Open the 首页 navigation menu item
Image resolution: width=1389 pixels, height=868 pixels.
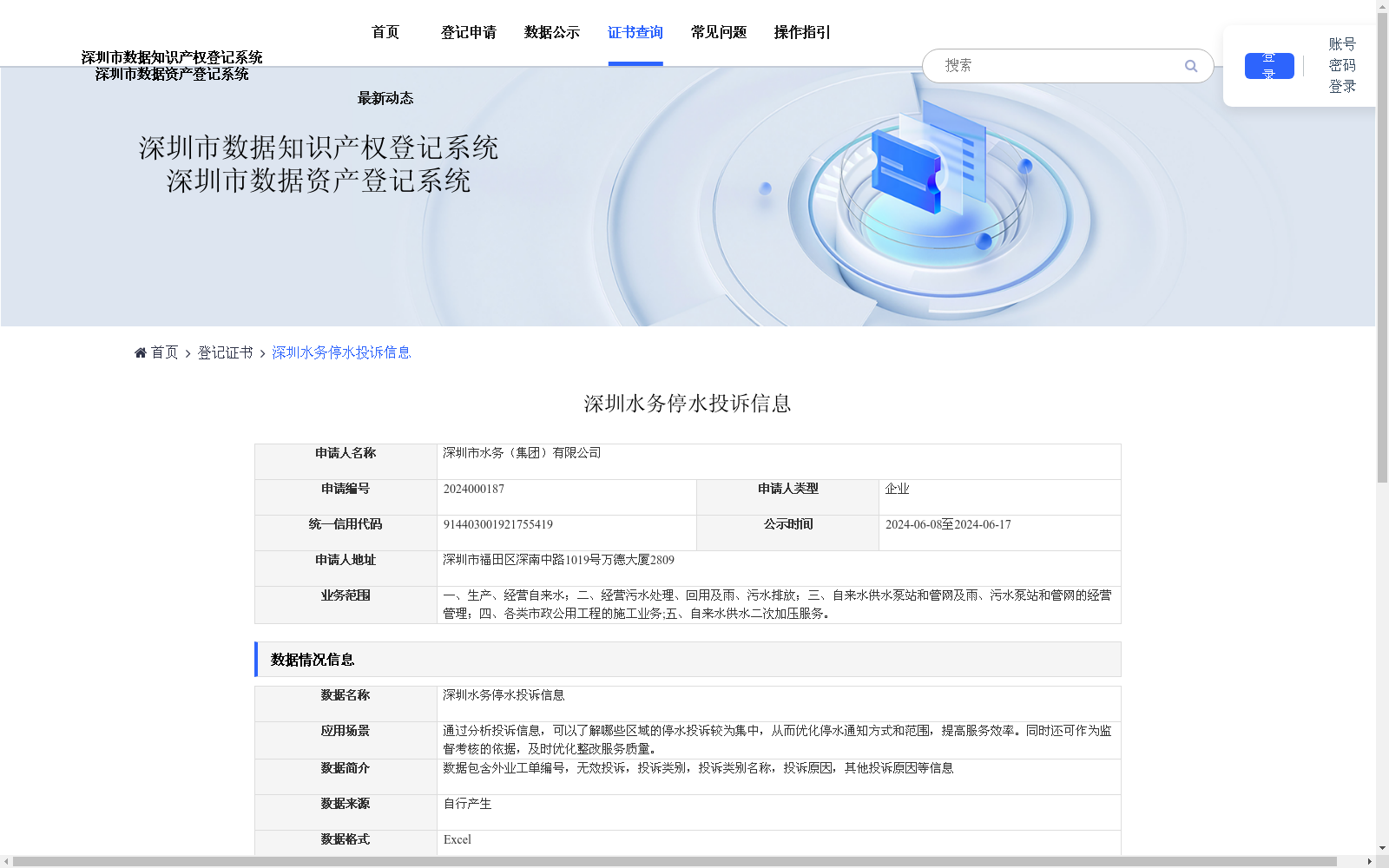(385, 32)
